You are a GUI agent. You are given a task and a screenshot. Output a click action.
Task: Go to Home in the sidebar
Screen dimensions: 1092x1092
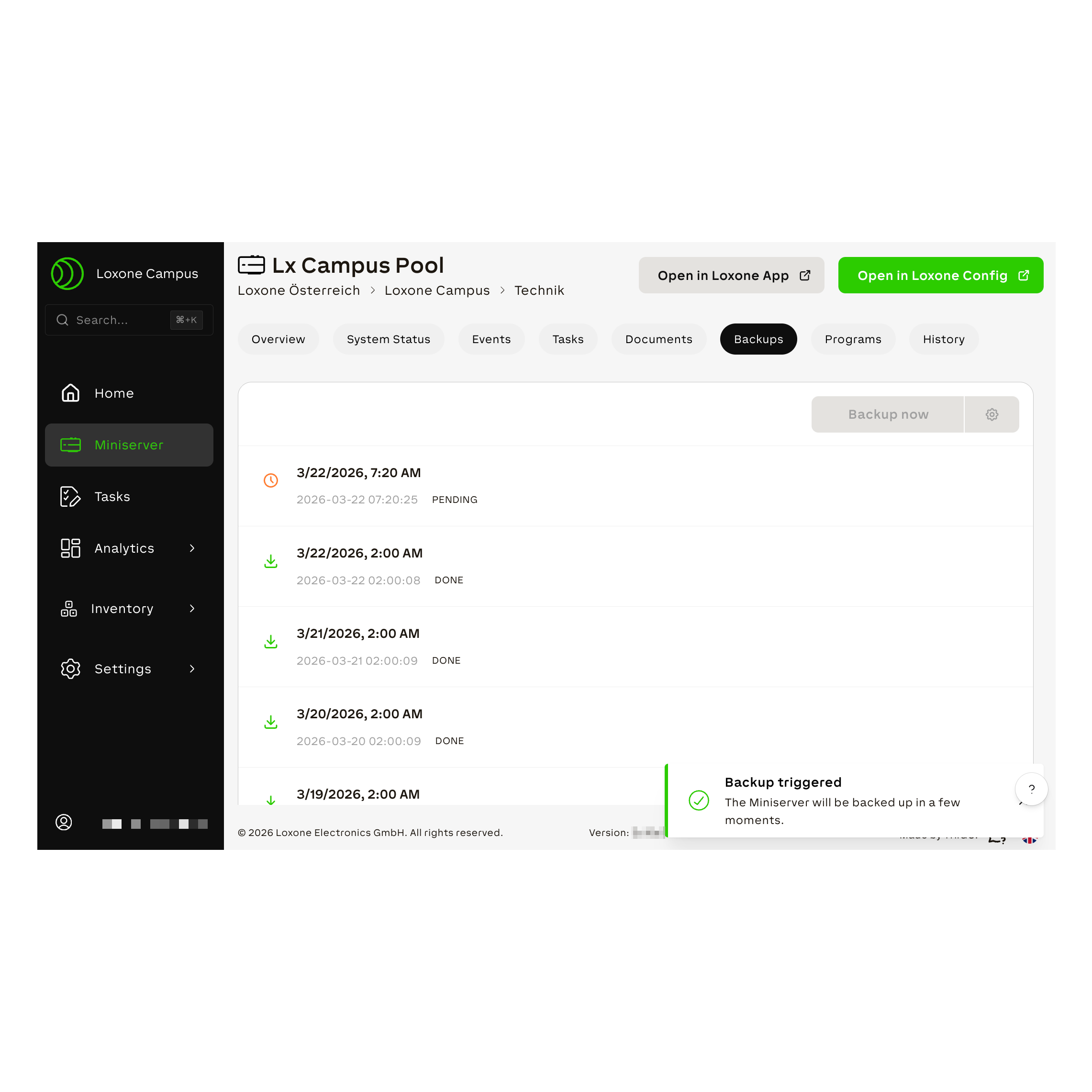[113, 393]
